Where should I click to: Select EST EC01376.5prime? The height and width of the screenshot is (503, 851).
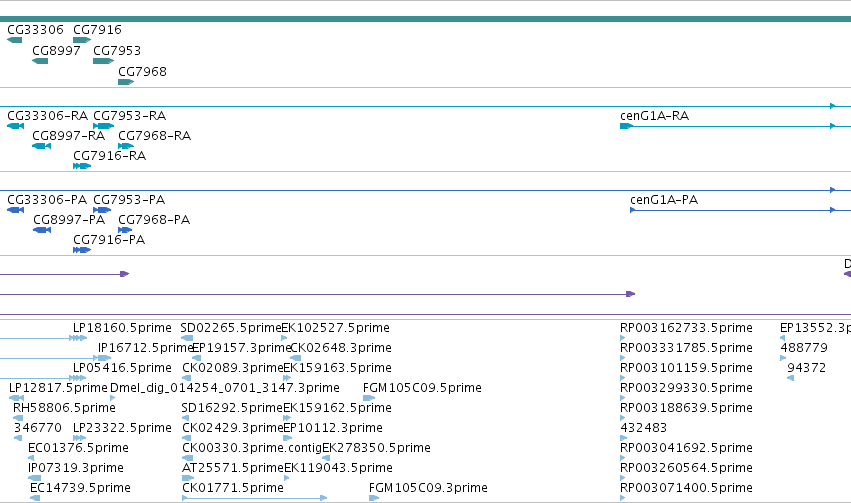pyautogui.click(x=78, y=448)
